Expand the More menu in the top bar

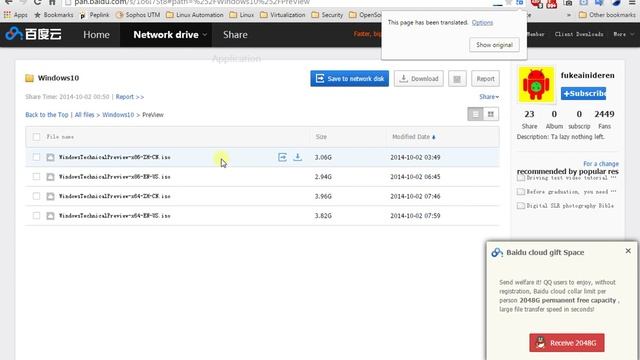pyautogui.click(x=623, y=34)
